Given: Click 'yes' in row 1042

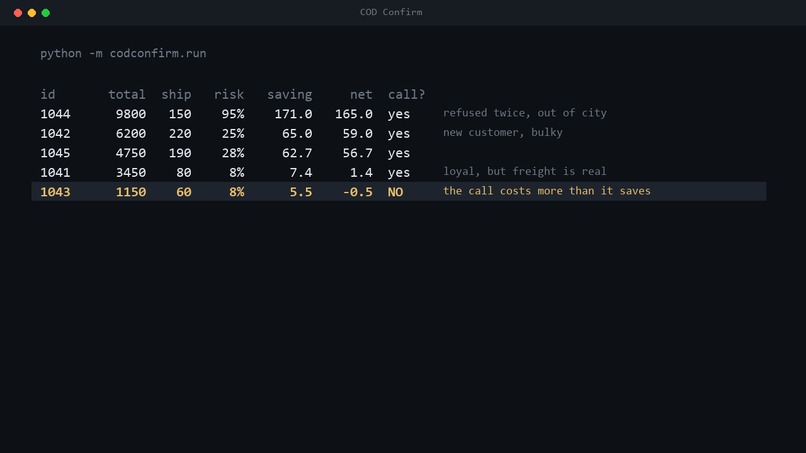Looking at the screenshot, I should [x=399, y=134].
